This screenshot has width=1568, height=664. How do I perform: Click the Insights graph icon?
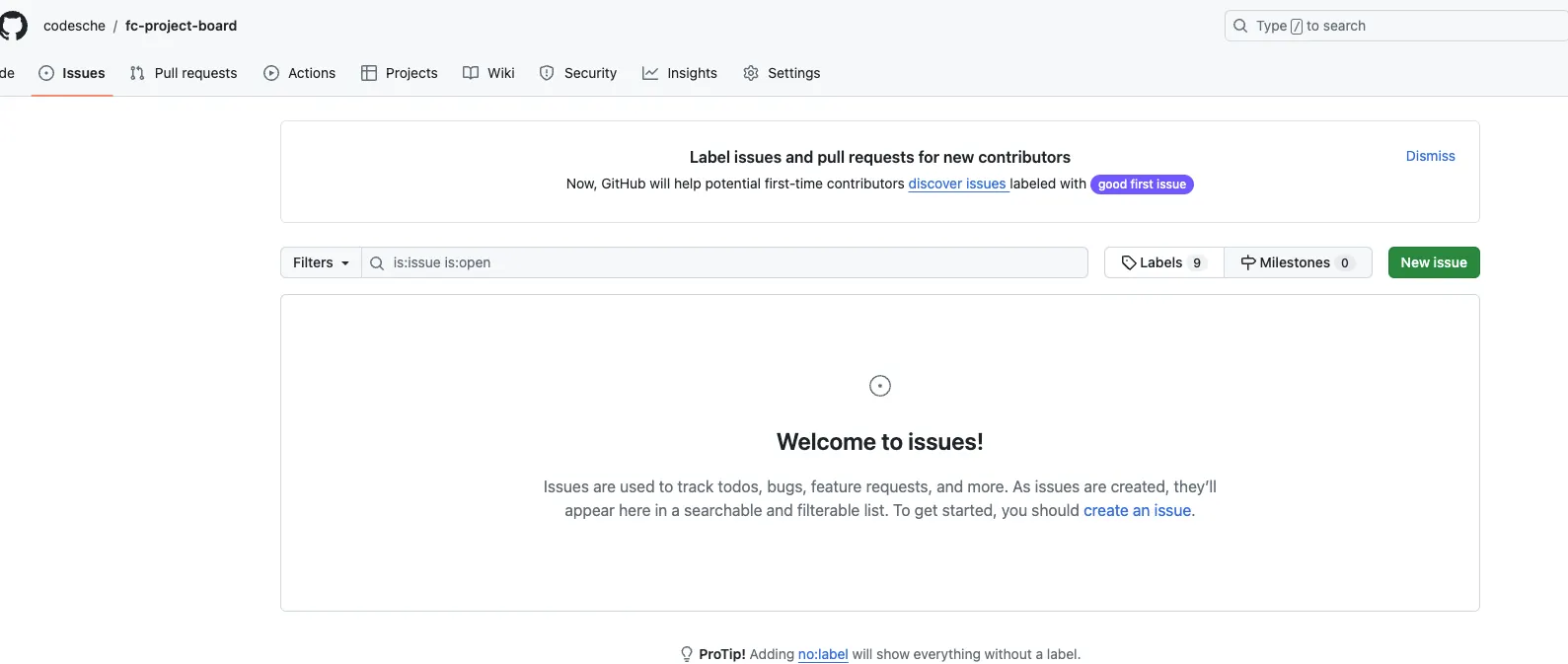click(650, 73)
